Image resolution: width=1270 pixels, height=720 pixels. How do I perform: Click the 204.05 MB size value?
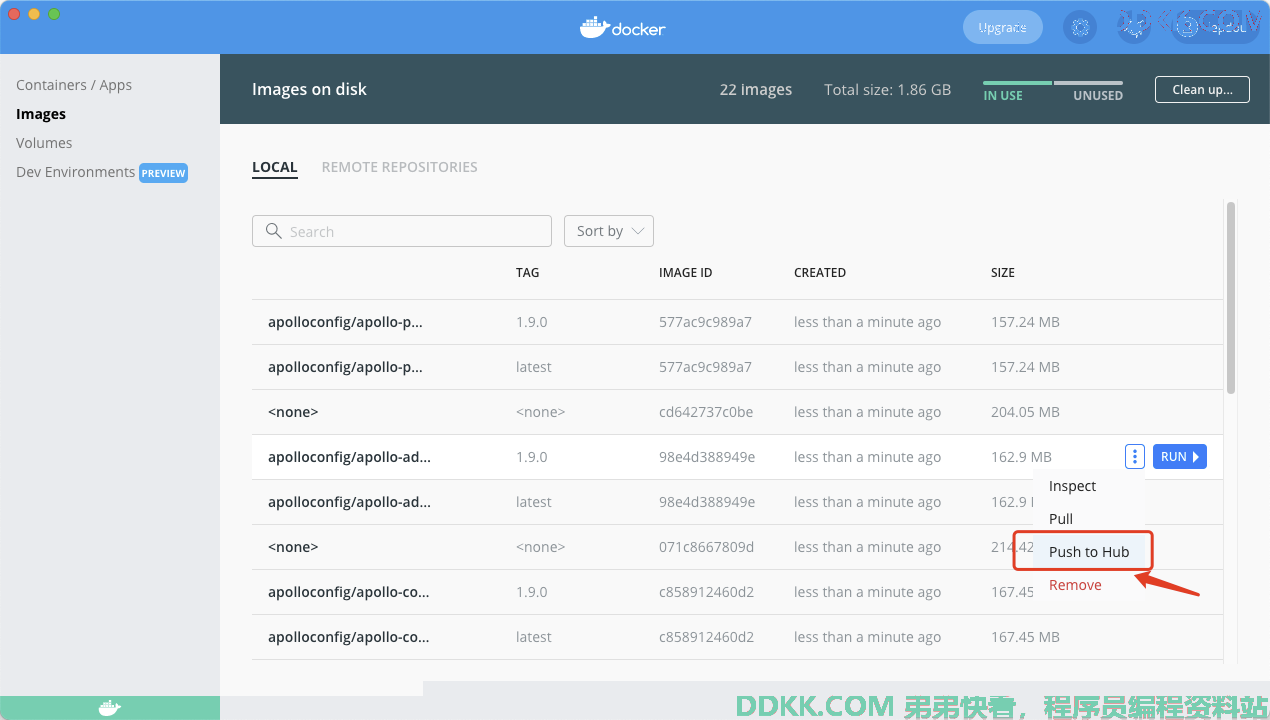click(x=1025, y=412)
